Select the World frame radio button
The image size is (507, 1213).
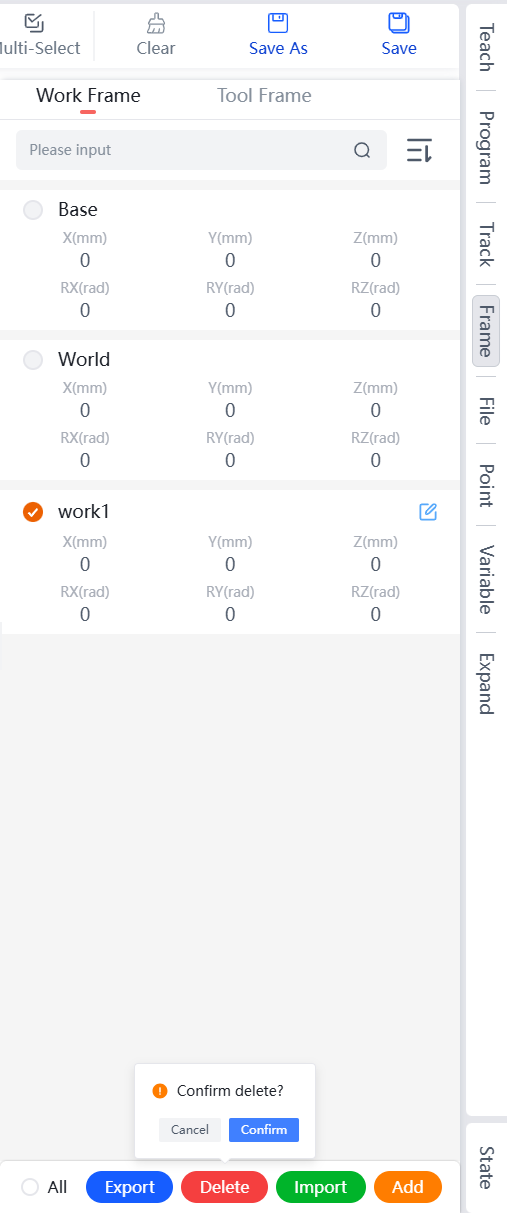tap(33, 359)
